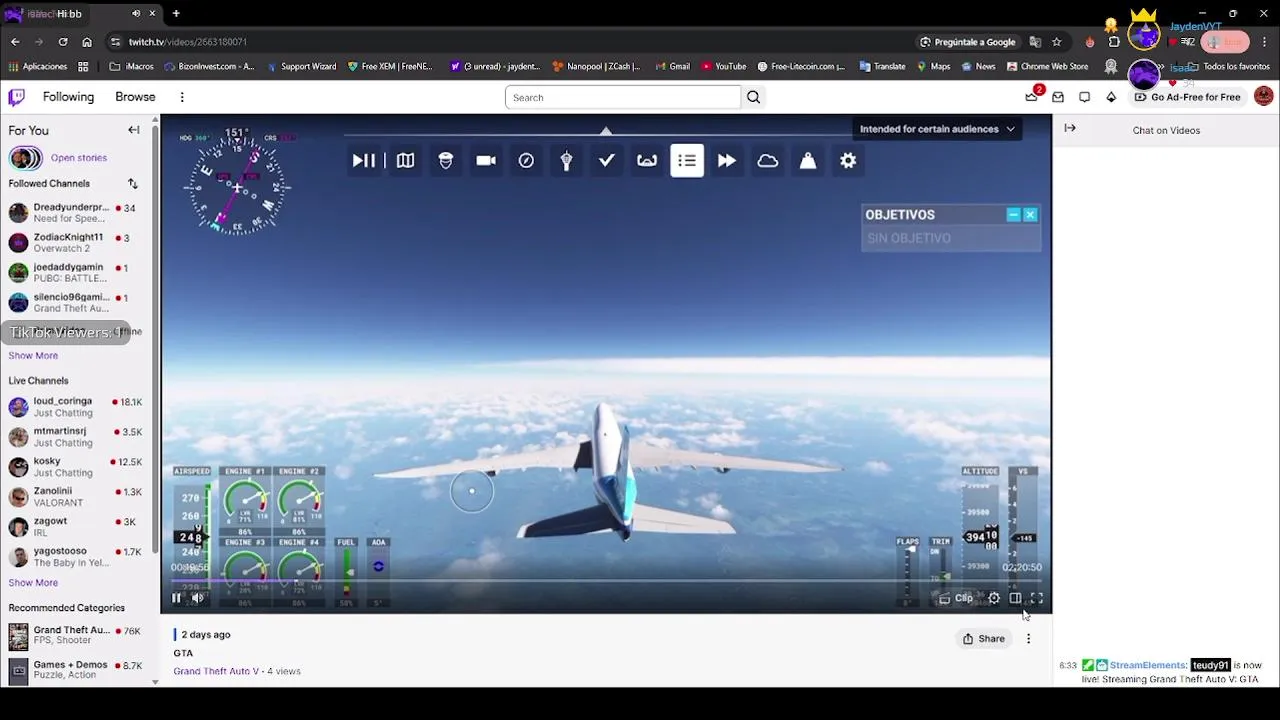Click the Twitch search input field

click(623, 97)
